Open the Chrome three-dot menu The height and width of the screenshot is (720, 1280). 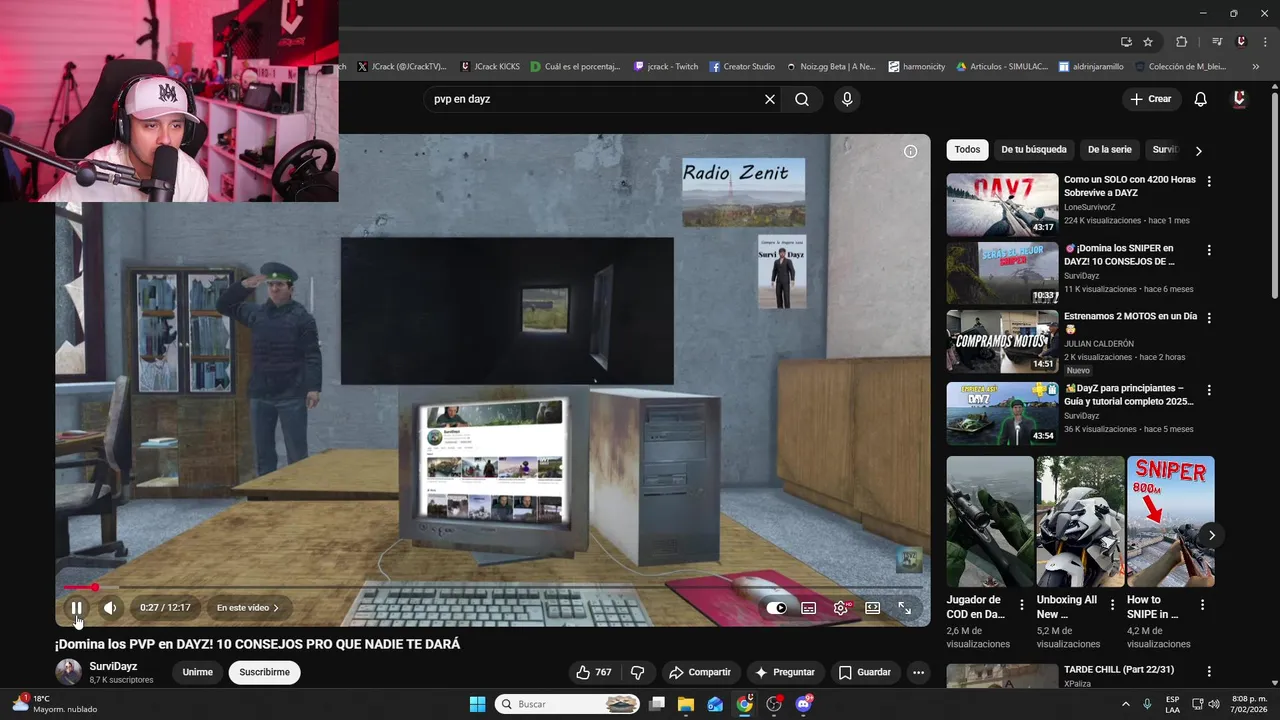pos(1264,42)
